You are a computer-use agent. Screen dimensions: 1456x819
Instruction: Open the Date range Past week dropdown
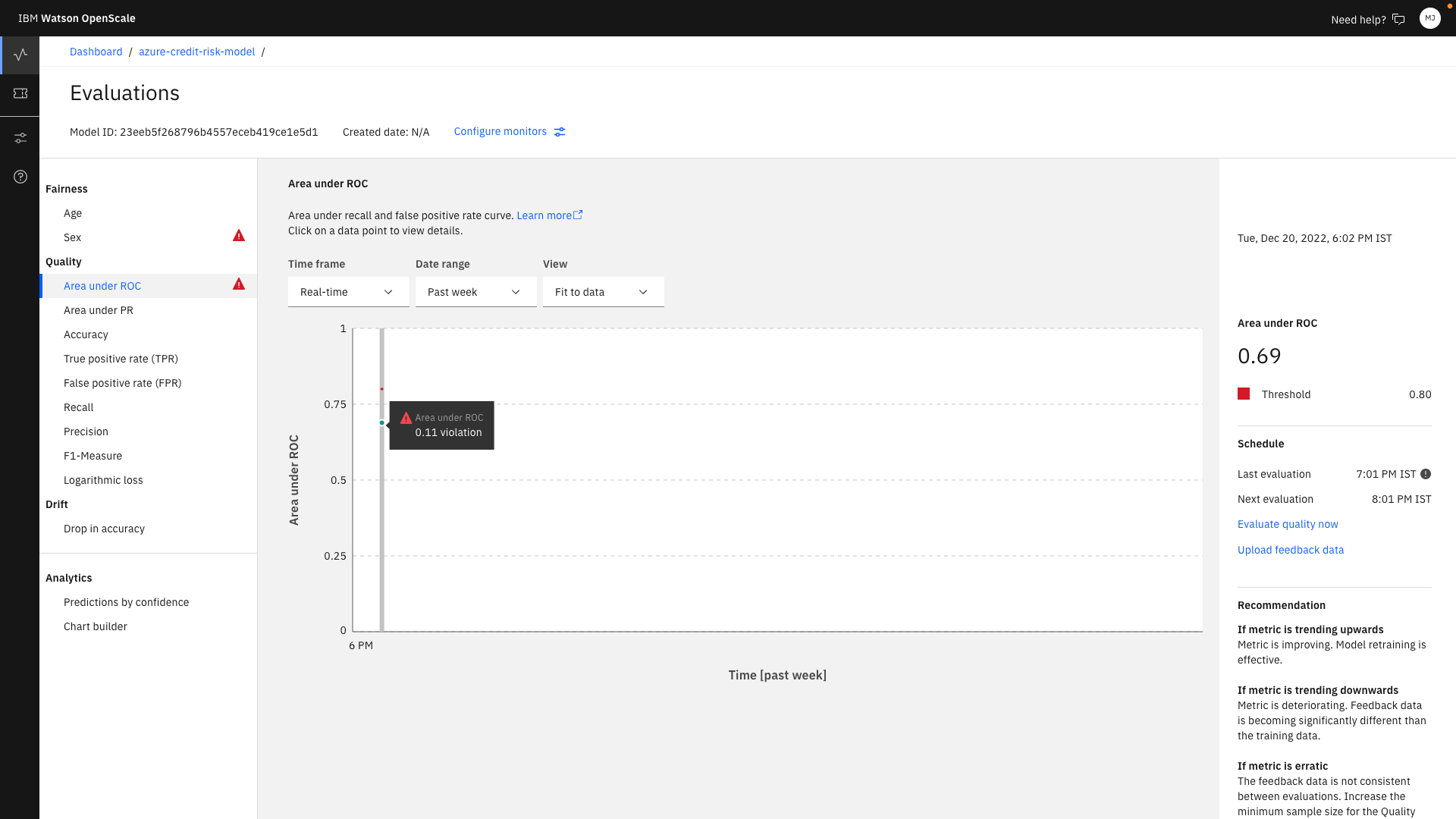coord(475,292)
